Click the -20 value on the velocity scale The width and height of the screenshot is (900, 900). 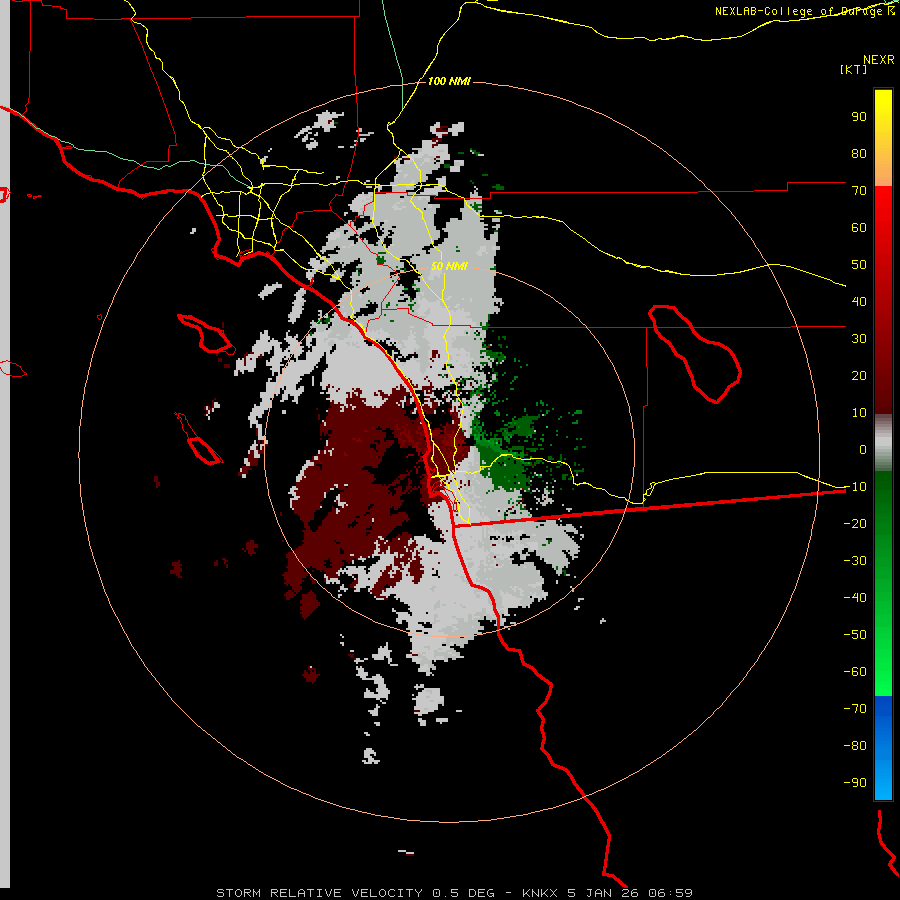(855, 523)
